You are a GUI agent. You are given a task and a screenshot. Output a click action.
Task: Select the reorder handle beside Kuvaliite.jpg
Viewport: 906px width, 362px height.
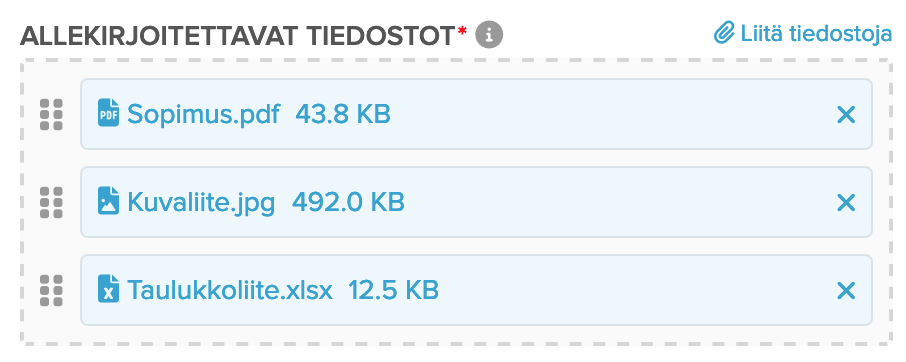click(x=51, y=202)
